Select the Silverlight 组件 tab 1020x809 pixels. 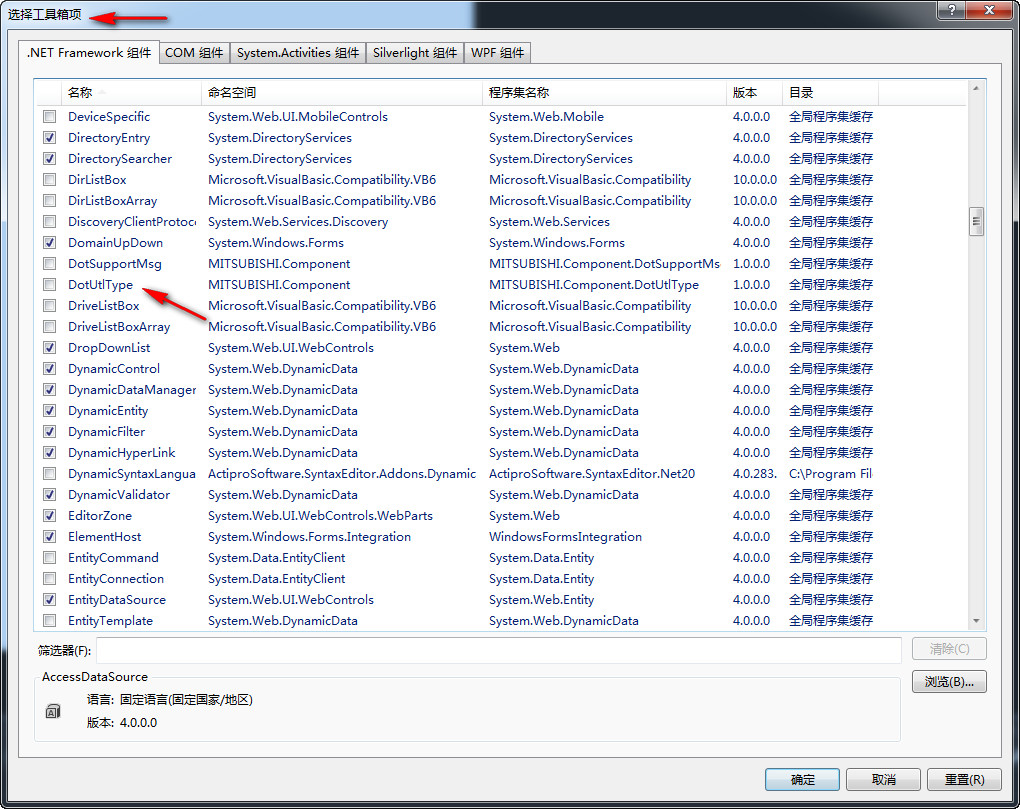coord(414,53)
